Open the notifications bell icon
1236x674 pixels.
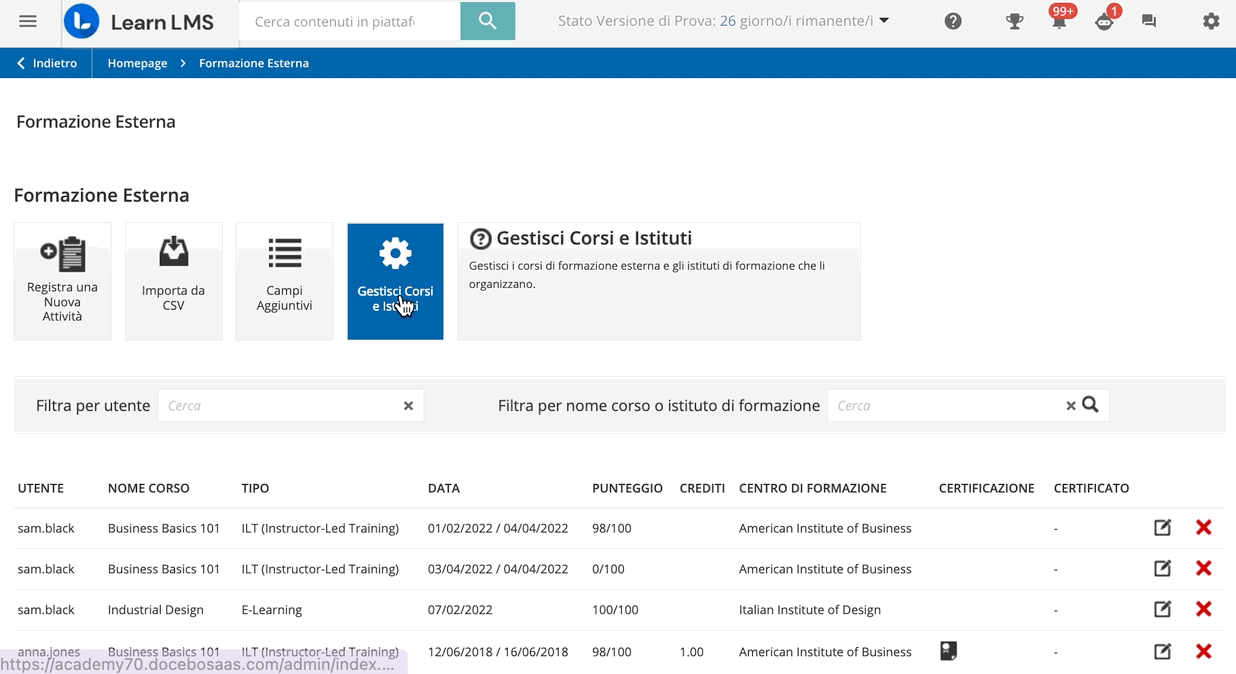1058,21
